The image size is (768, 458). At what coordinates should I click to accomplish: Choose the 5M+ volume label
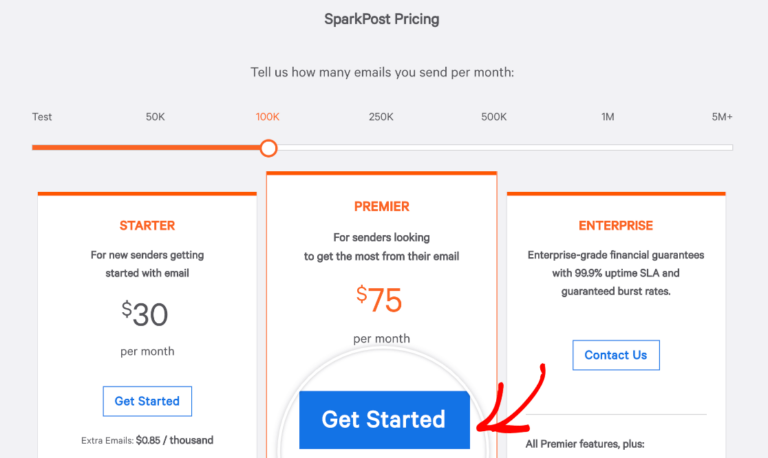coord(722,117)
